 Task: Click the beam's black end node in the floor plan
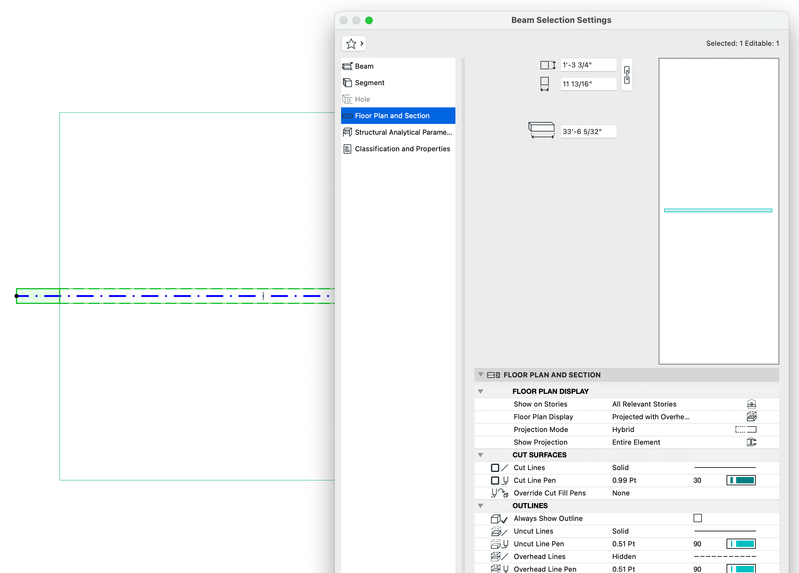[x=16, y=296]
